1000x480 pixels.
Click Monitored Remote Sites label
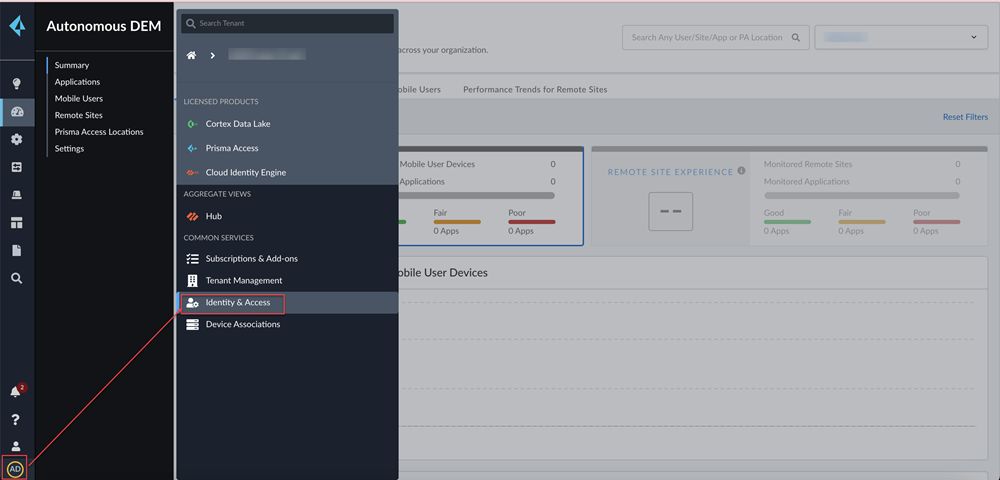[x=808, y=164]
